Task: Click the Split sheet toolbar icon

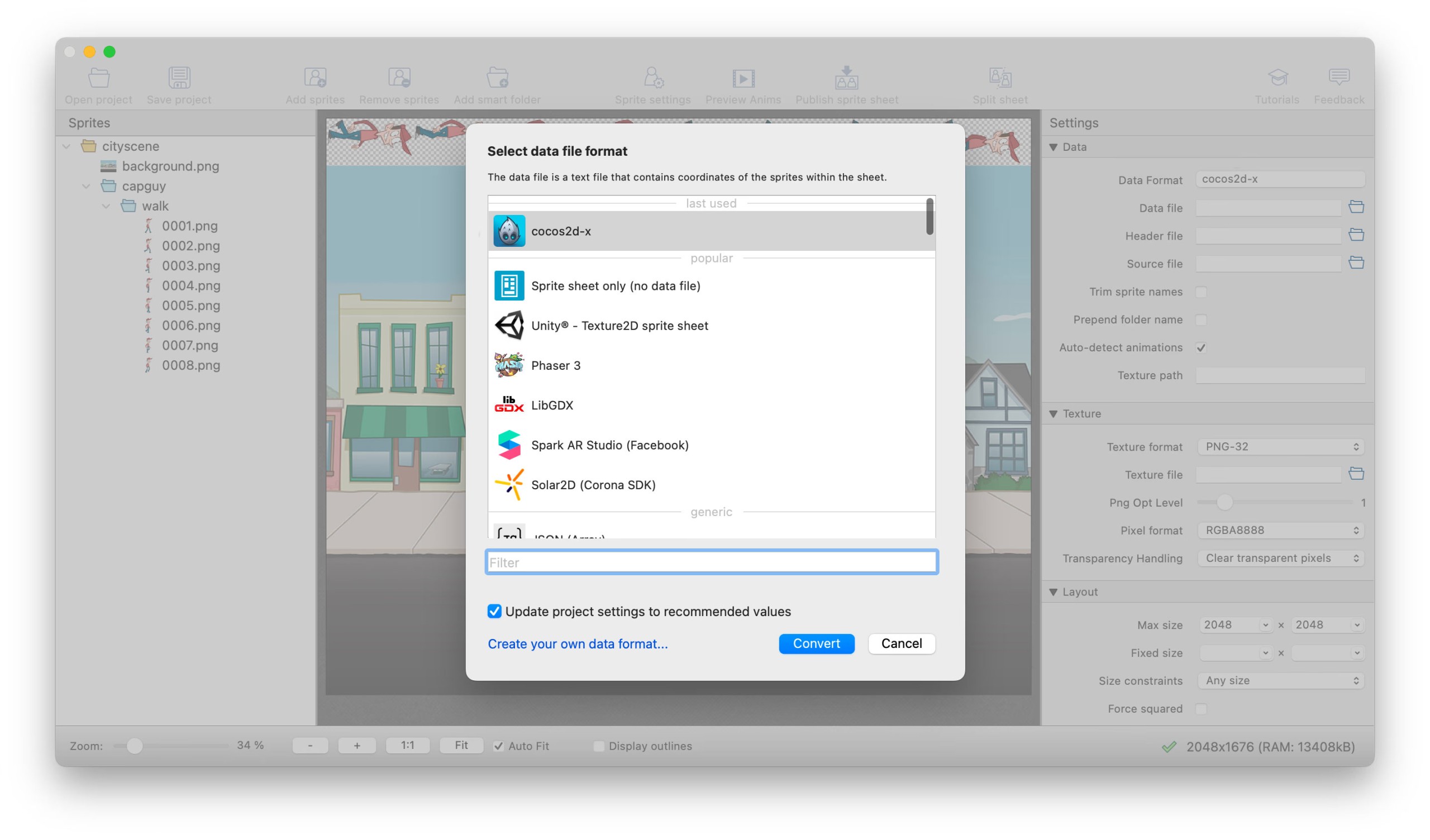Action: (x=999, y=78)
